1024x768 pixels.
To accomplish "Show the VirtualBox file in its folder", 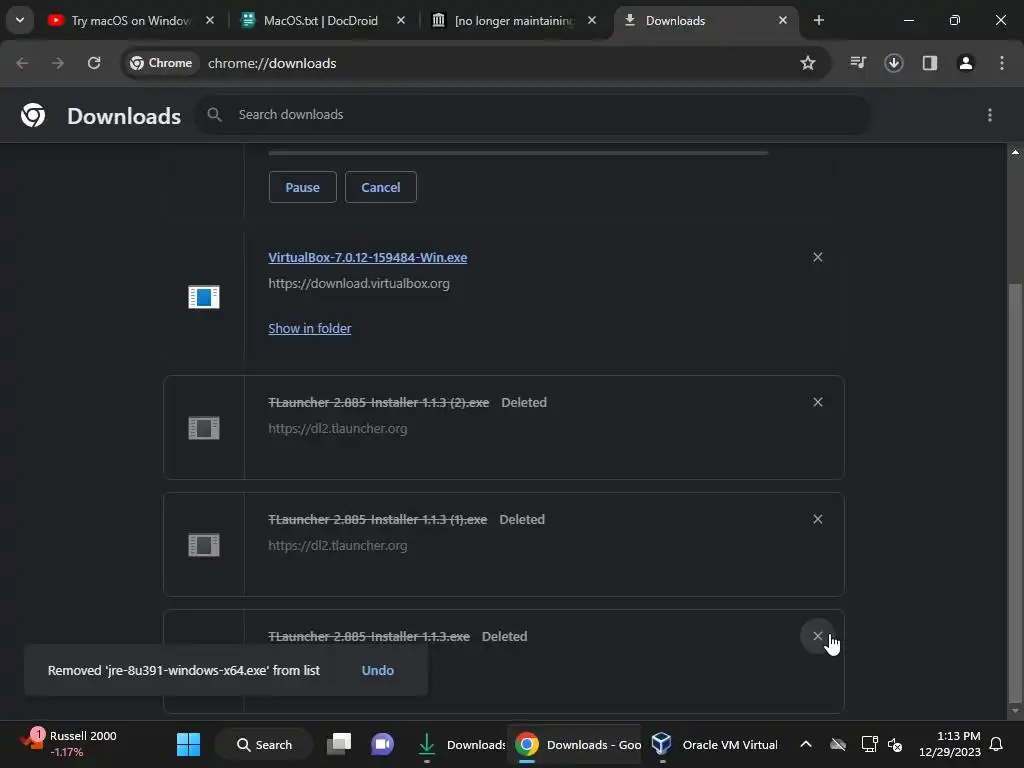I will [x=310, y=328].
